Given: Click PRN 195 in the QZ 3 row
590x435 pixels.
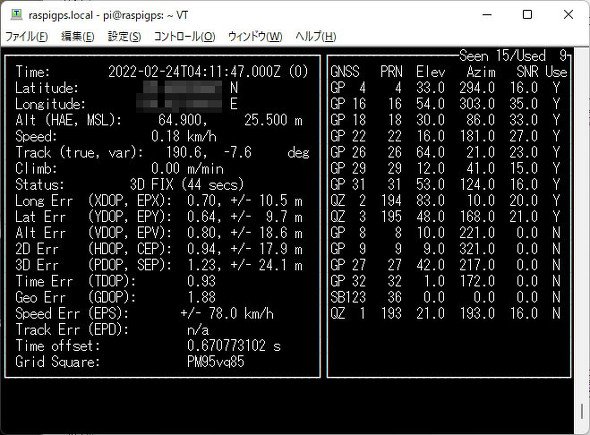Looking at the screenshot, I should pyautogui.click(x=391, y=217).
